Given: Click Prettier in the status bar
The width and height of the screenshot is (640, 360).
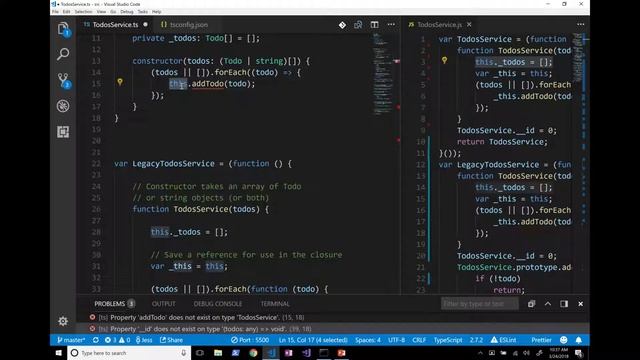Looking at the screenshot, I should 541,340.
